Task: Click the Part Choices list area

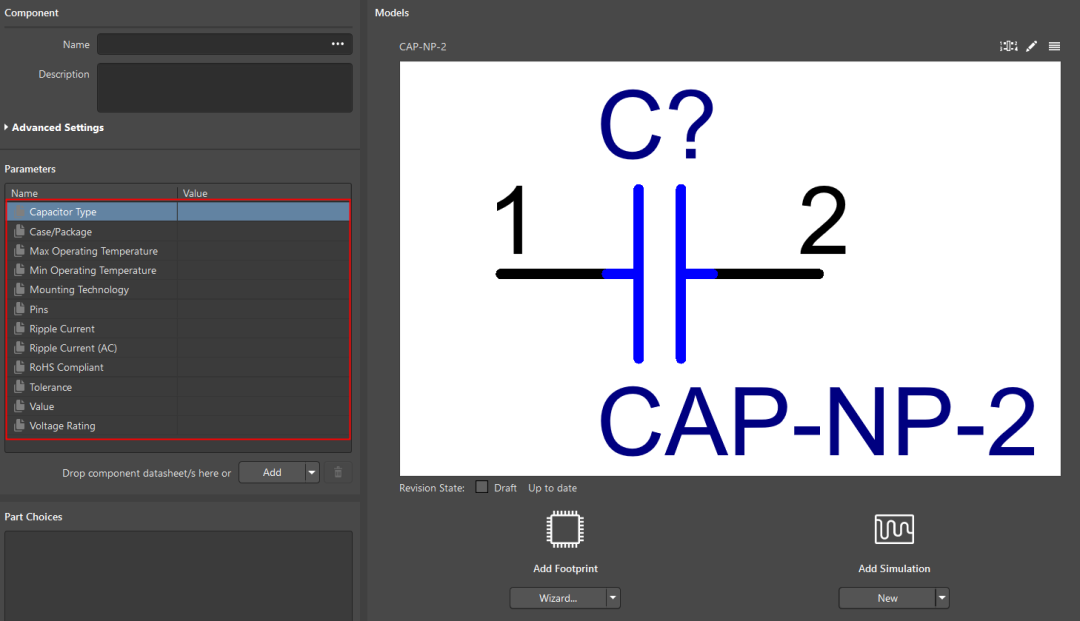Action: tap(178, 576)
